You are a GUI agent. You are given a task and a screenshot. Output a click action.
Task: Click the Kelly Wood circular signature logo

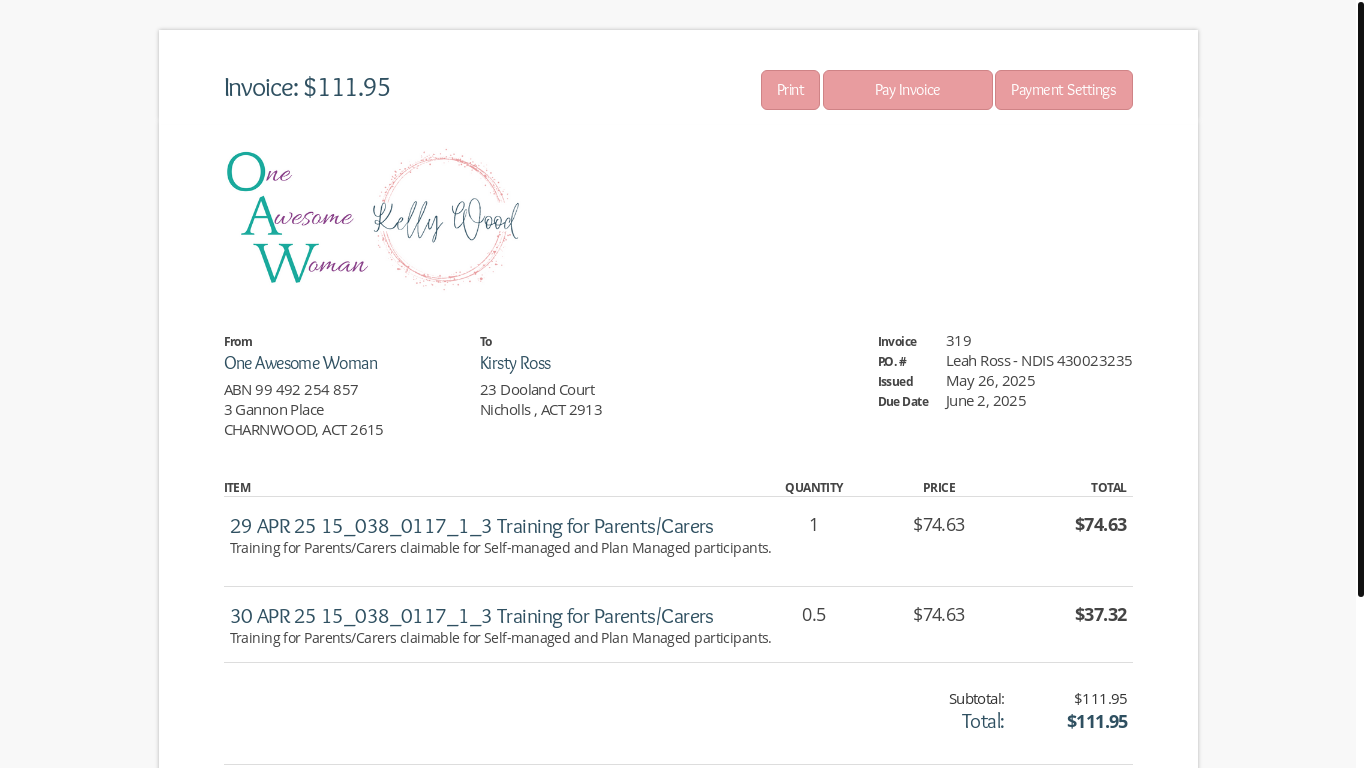coord(446,219)
